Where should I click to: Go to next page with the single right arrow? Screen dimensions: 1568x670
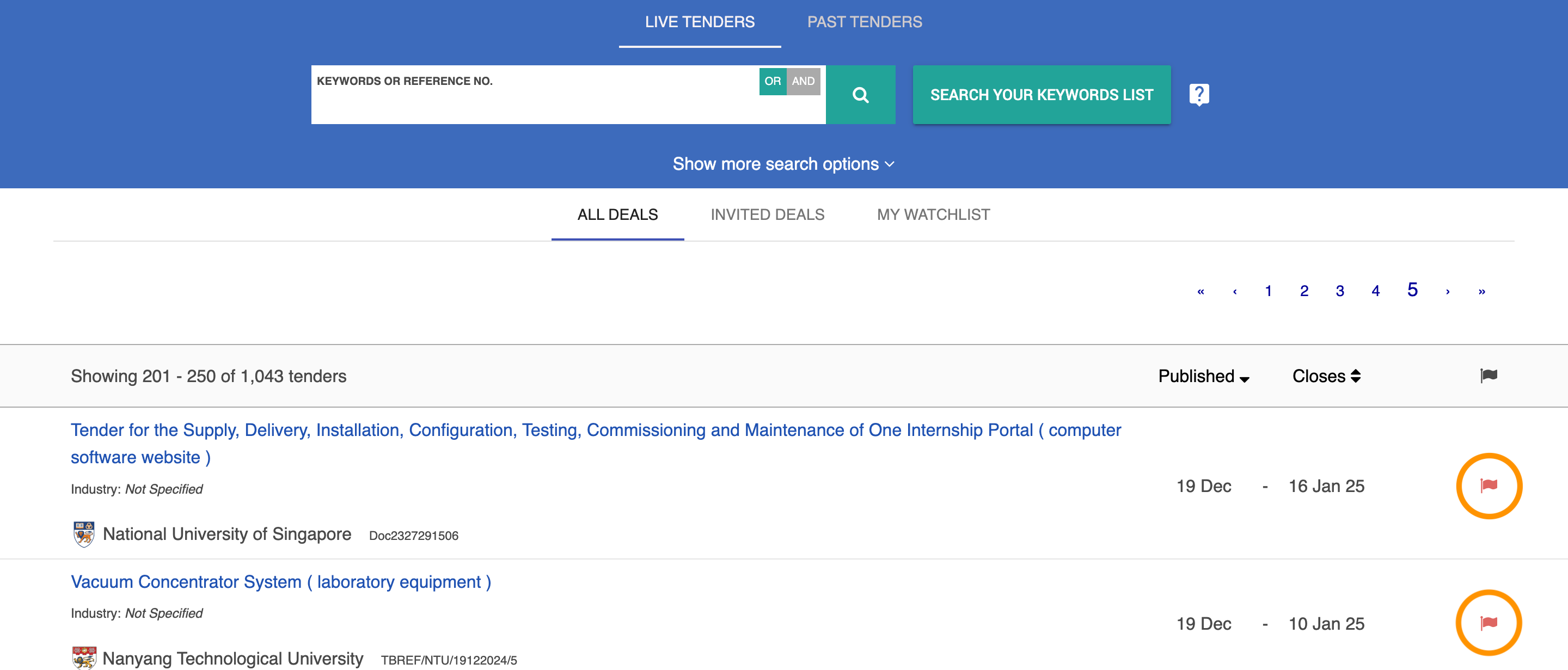click(1448, 292)
